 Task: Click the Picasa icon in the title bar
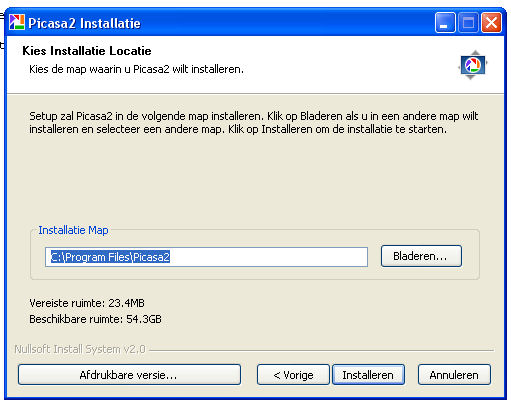click(x=17, y=23)
